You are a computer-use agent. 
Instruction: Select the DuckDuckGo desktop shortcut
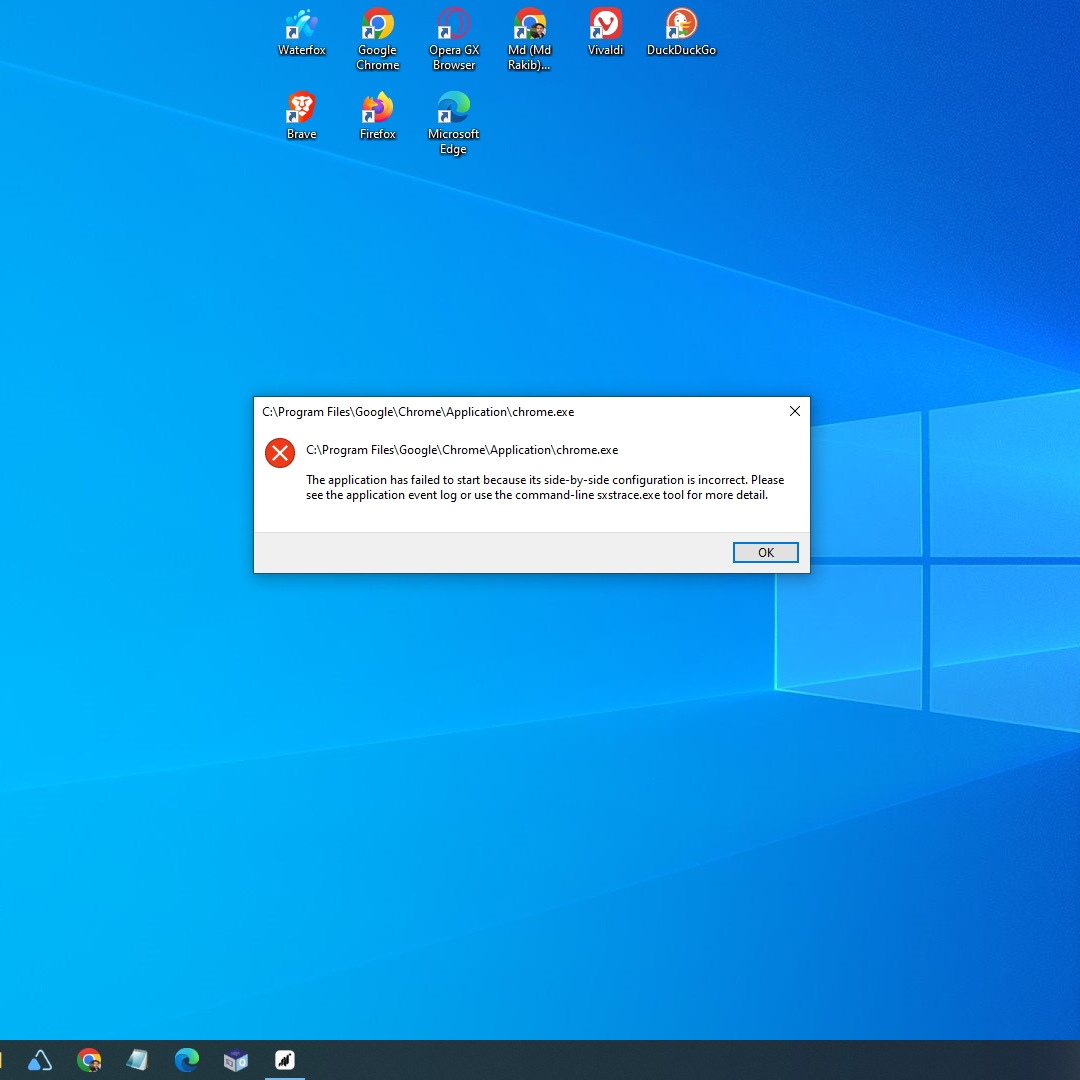[681, 32]
